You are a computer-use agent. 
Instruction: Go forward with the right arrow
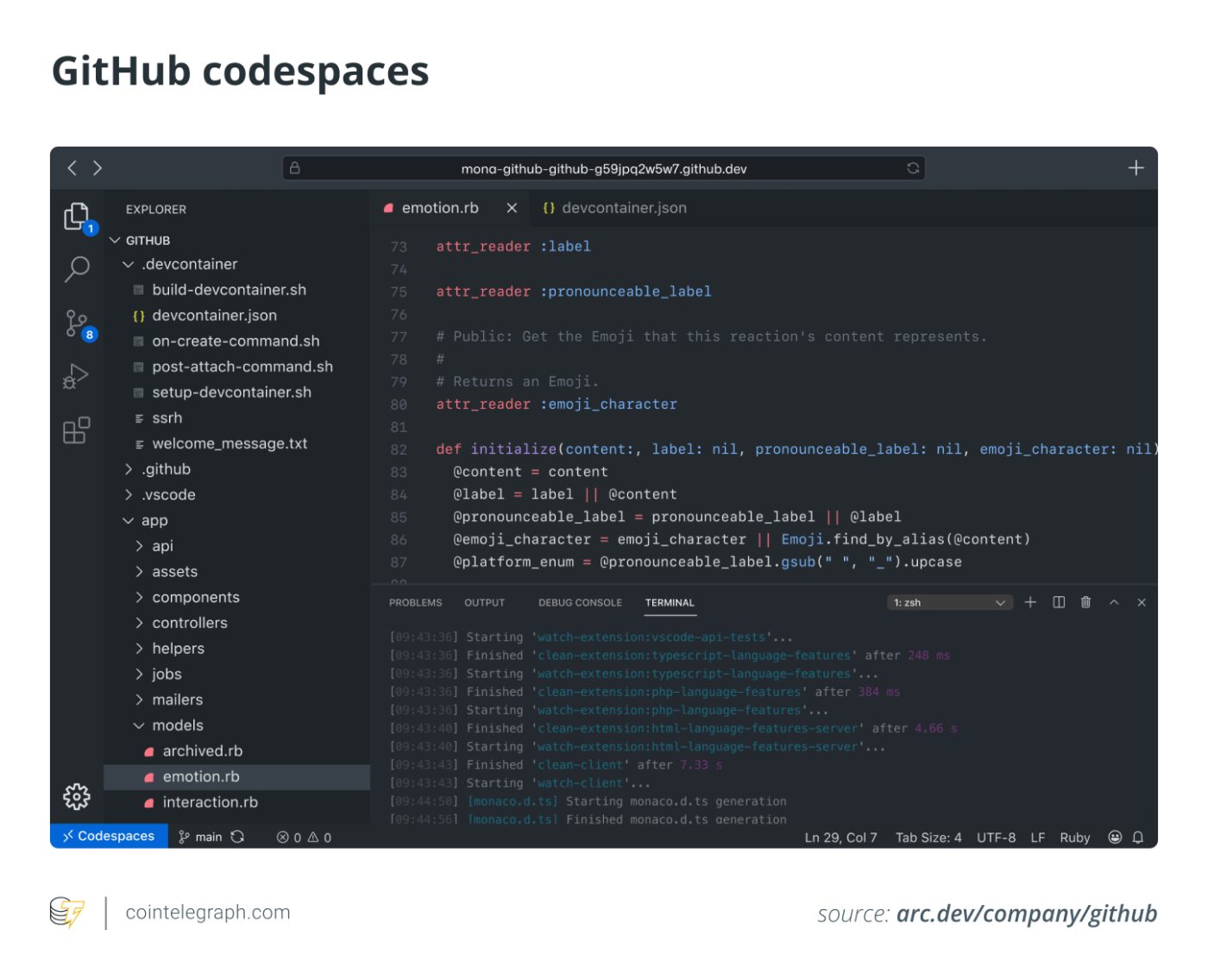point(98,168)
